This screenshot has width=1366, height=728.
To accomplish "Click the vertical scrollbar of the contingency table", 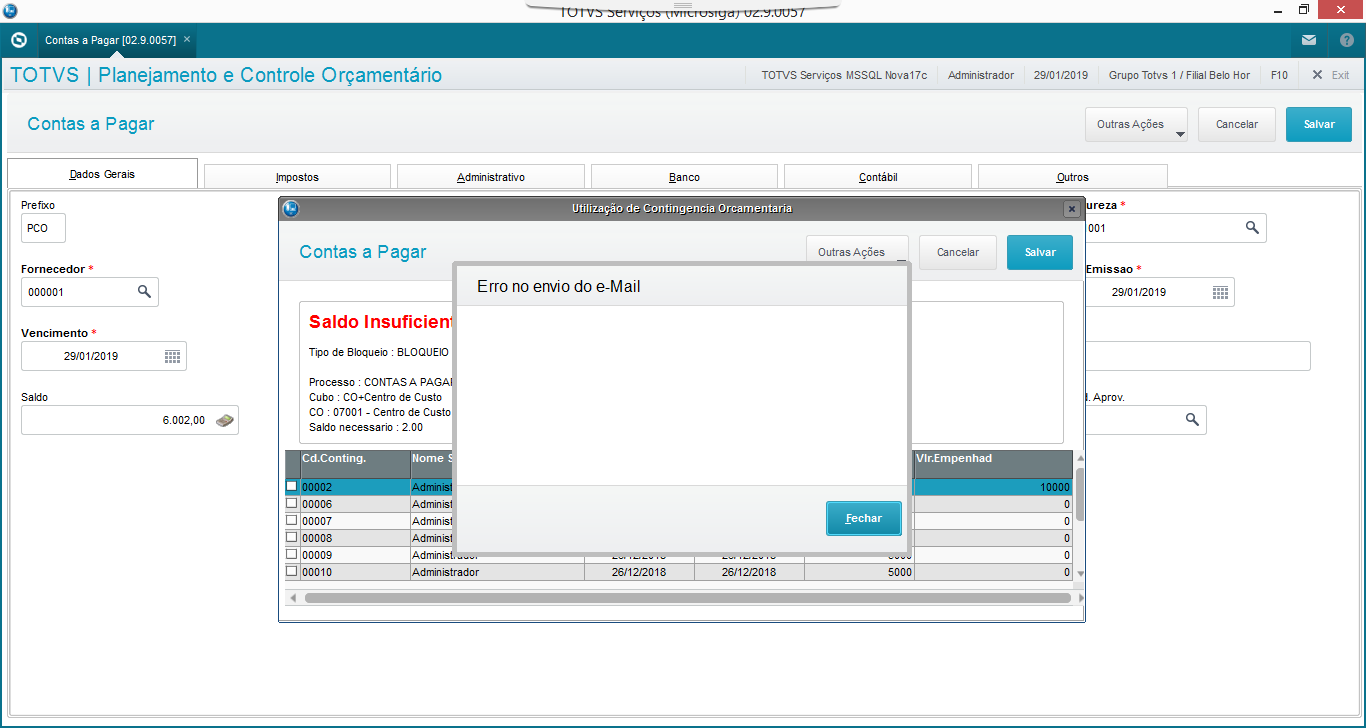I will coord(1080,494).
